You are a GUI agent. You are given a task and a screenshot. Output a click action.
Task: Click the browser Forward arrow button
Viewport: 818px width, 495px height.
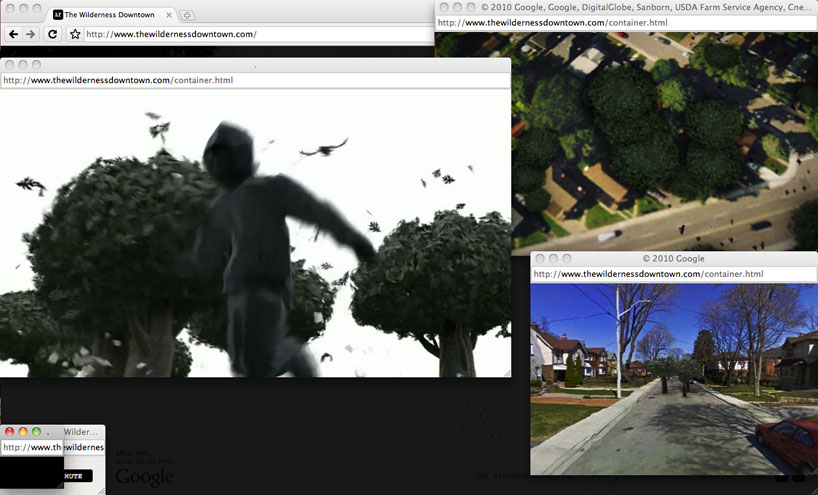coord(31,34)
